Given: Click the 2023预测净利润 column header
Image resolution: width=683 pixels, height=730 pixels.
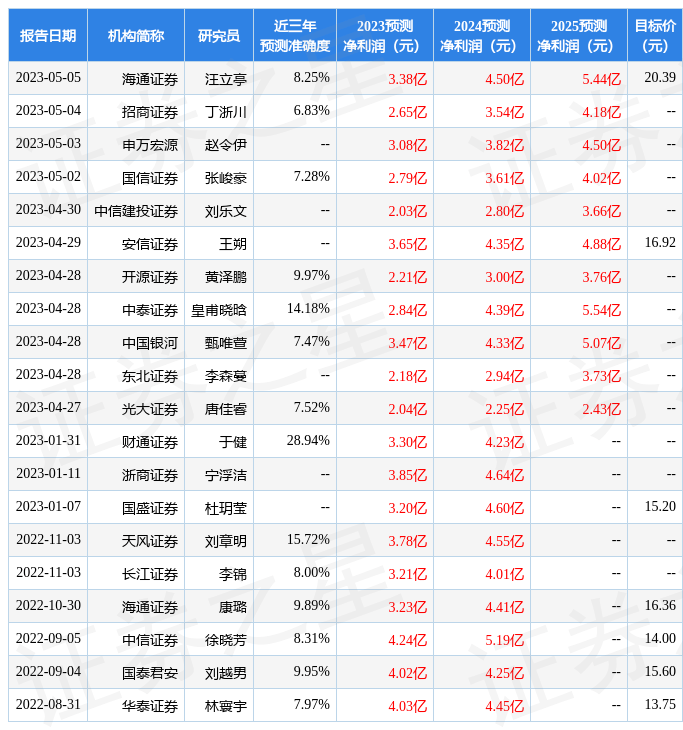Looking at the screenshot, I should (384, 35).
